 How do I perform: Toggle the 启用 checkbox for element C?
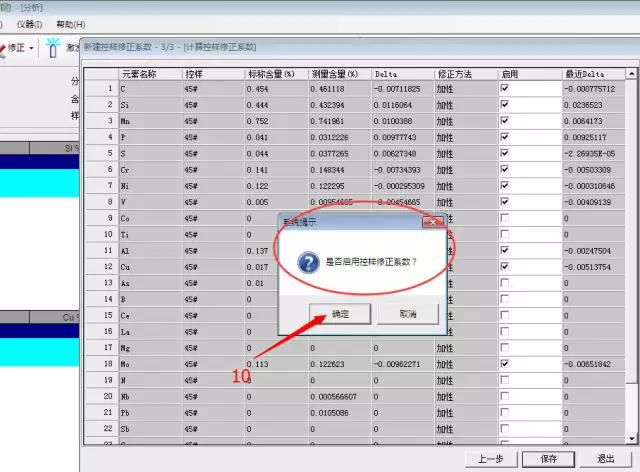[x=505, y=89]
